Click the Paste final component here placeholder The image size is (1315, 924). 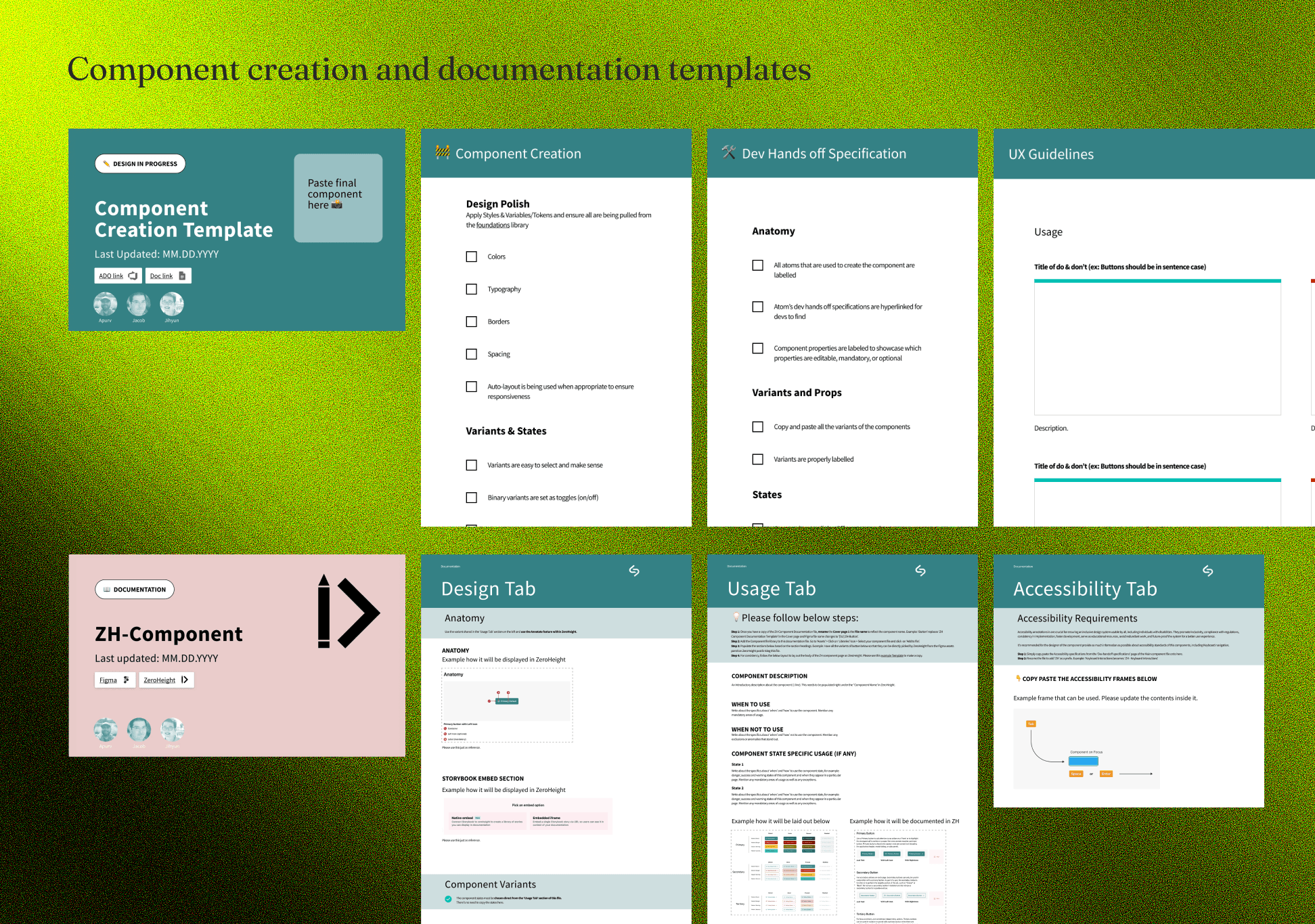tap(338, 198)
